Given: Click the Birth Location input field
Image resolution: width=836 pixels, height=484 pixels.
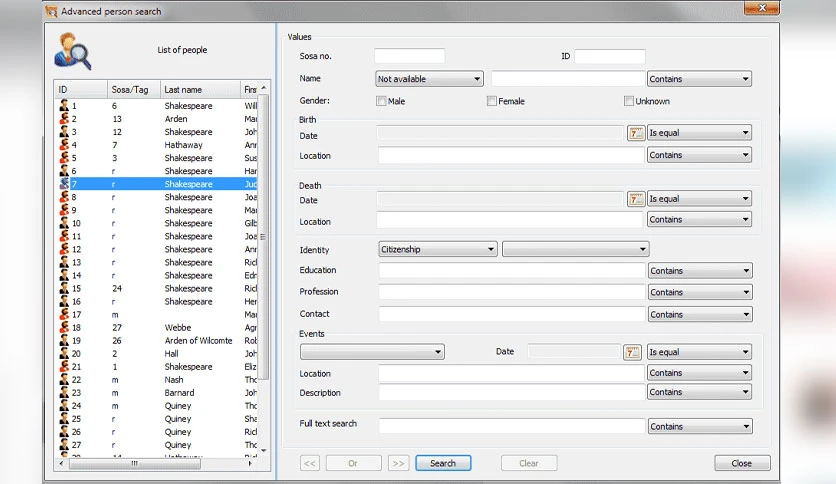Looking at the screenshot, I should click(x=511, y=155).
